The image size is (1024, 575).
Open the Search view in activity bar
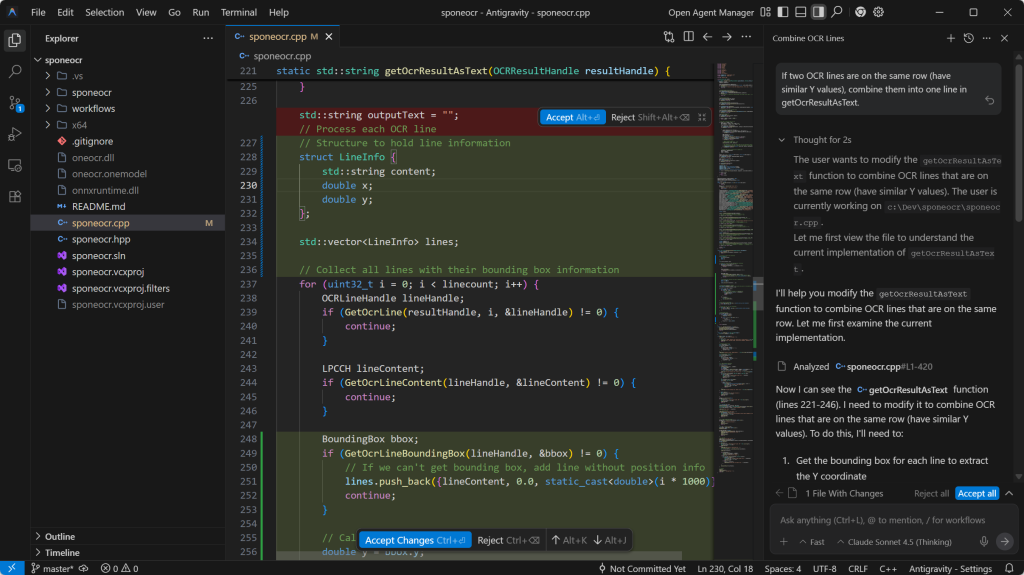tap(15, 72)
